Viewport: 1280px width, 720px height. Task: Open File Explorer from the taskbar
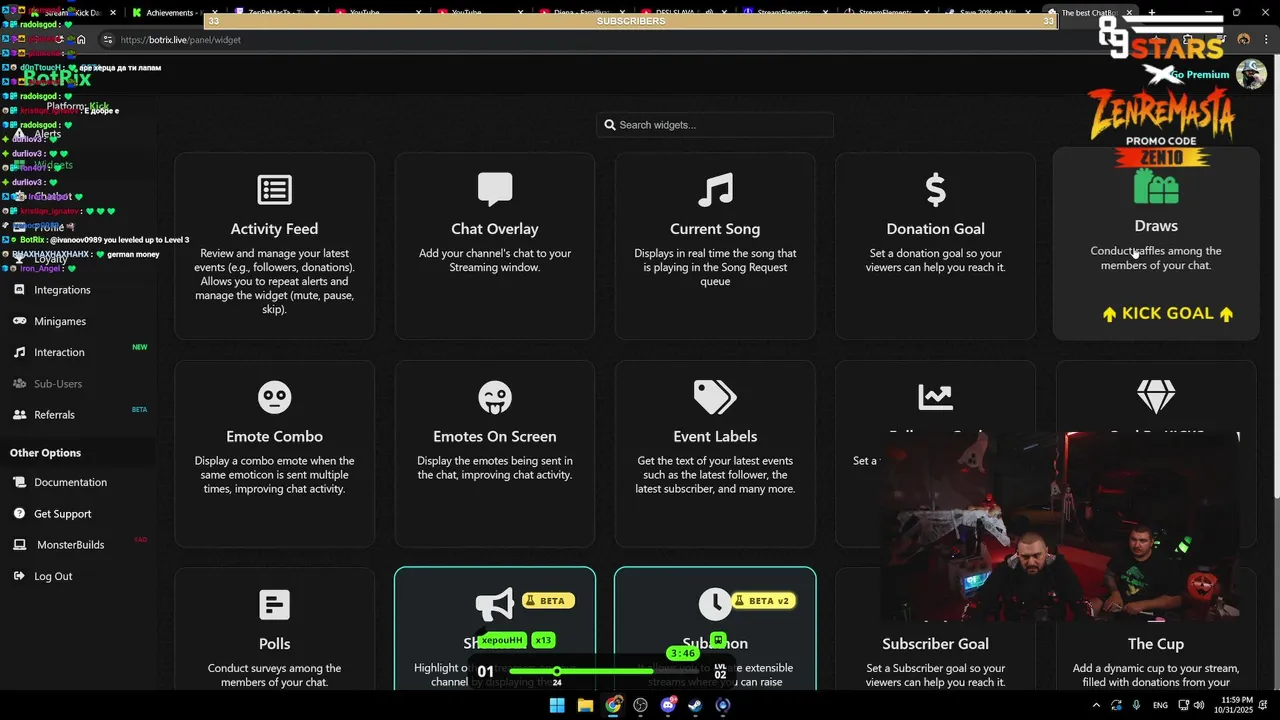coord(585,705)
